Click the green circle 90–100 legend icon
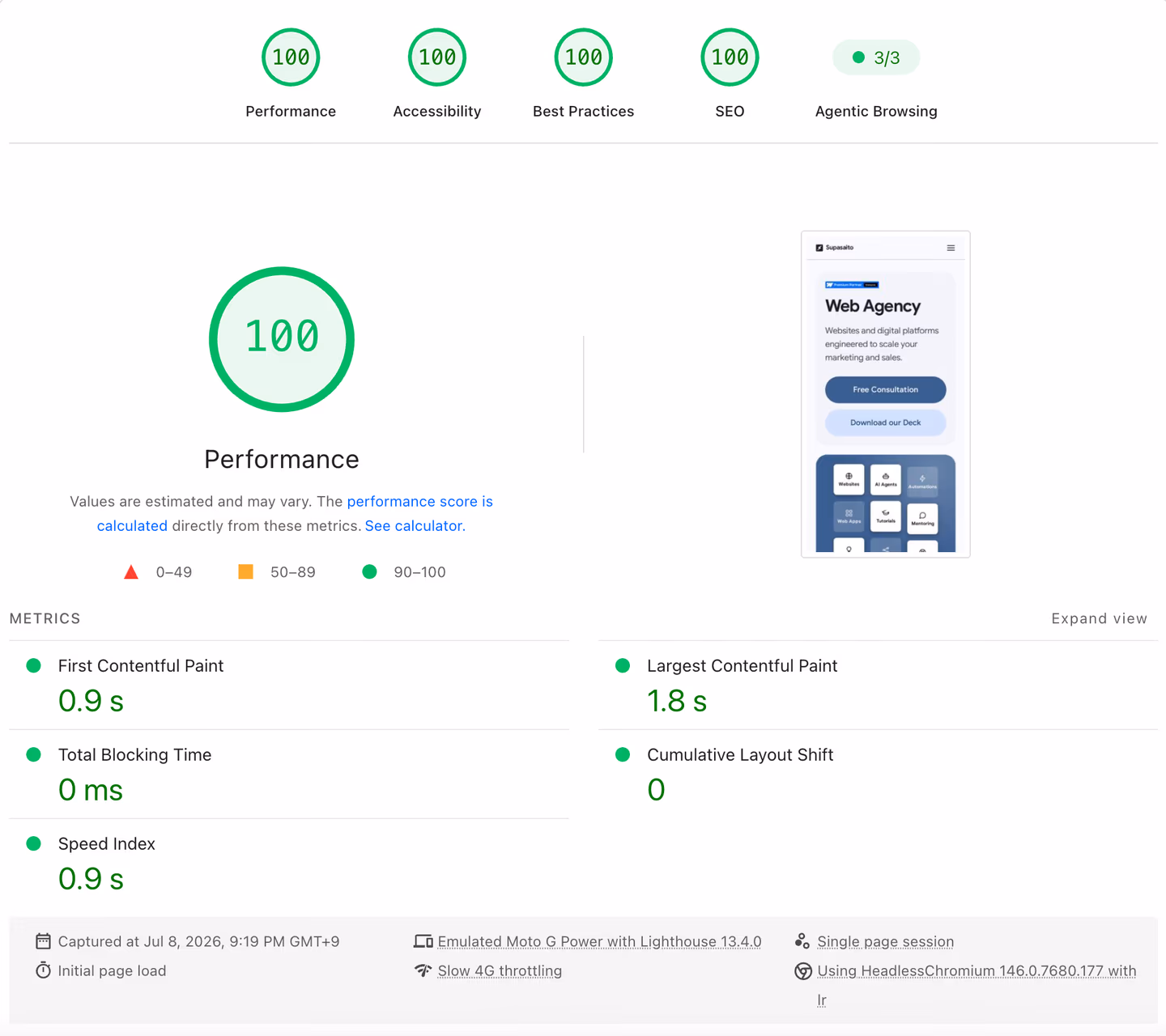1166x1036 pixels. (369, 571)
